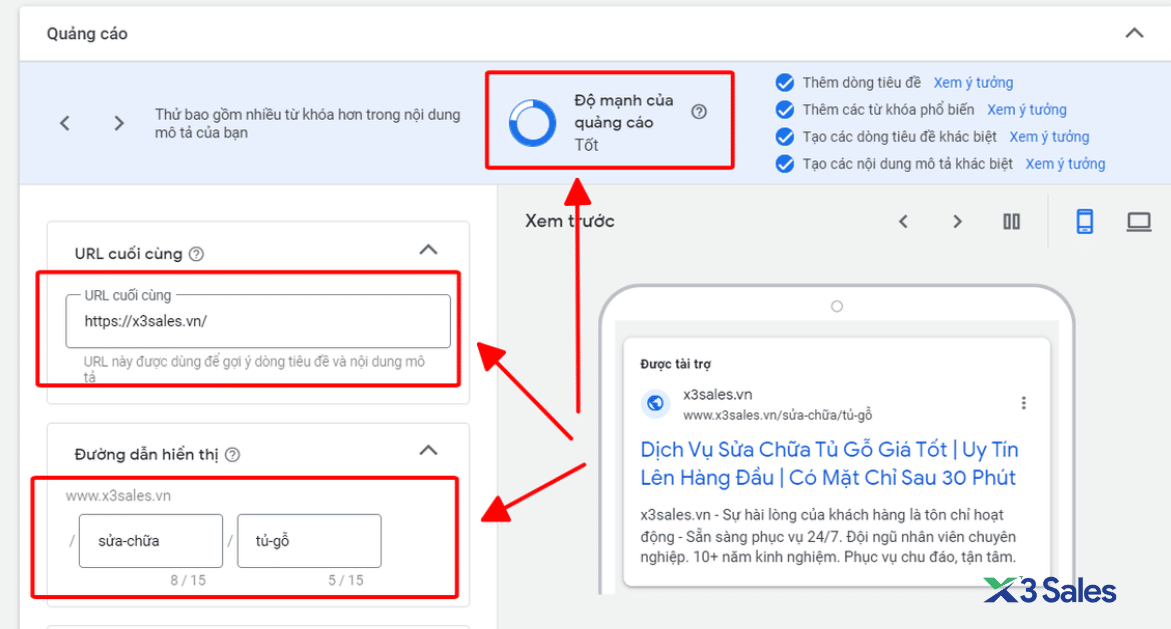Collapse the Đường dẫn hiển thị panel
1171x629 pixels.
[x=428, y=450]
